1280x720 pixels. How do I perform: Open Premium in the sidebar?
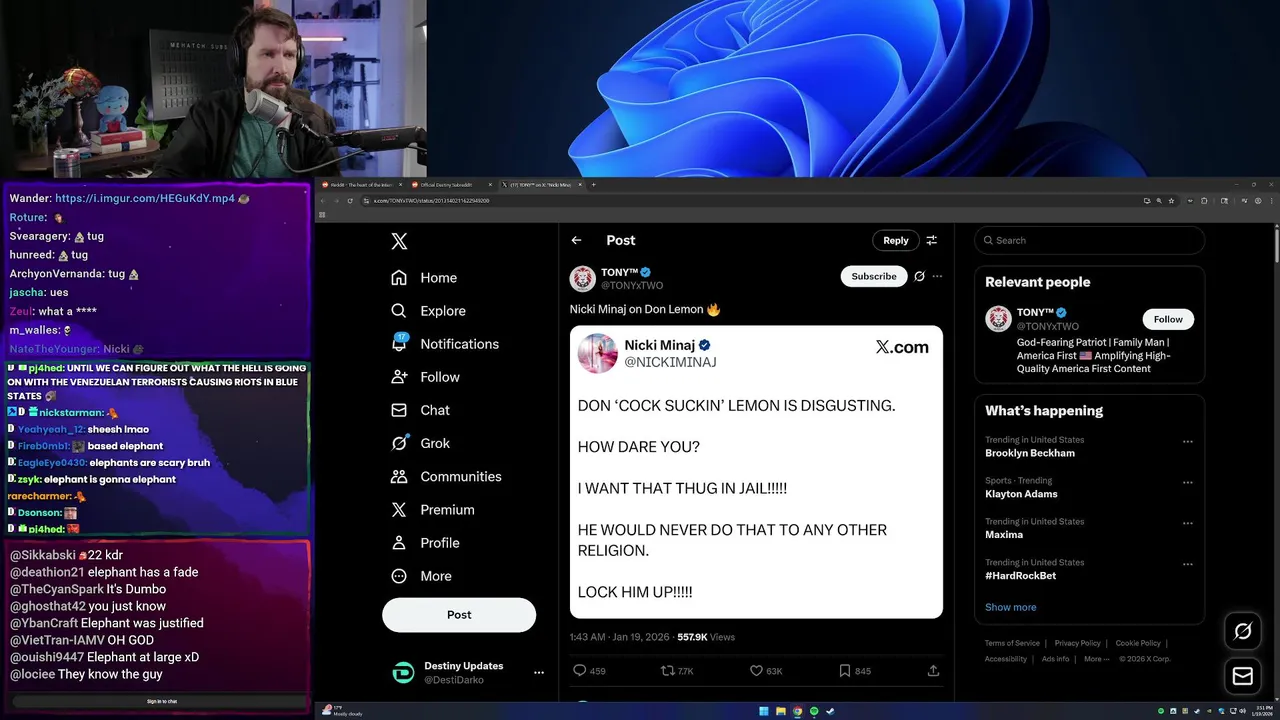click(x=432, y=510)
